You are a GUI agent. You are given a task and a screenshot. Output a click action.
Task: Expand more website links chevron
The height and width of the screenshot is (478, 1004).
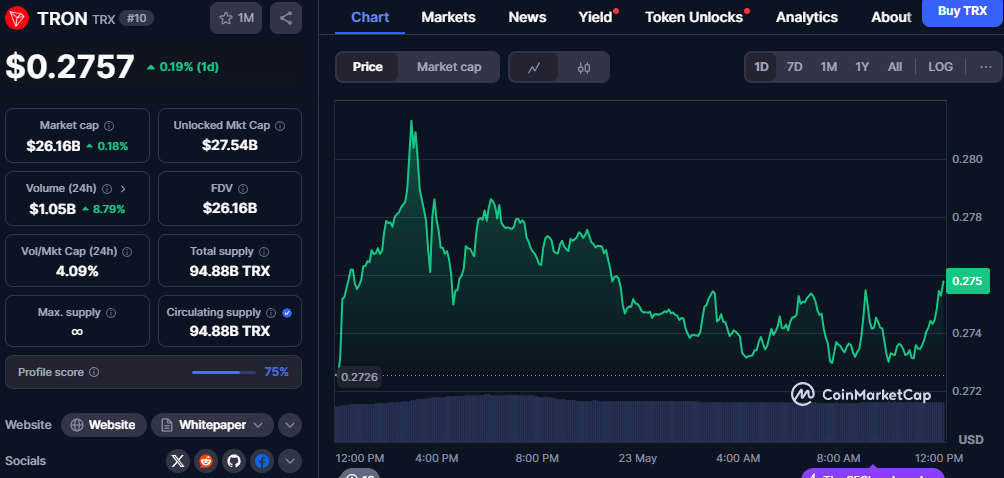pos(290,425)
